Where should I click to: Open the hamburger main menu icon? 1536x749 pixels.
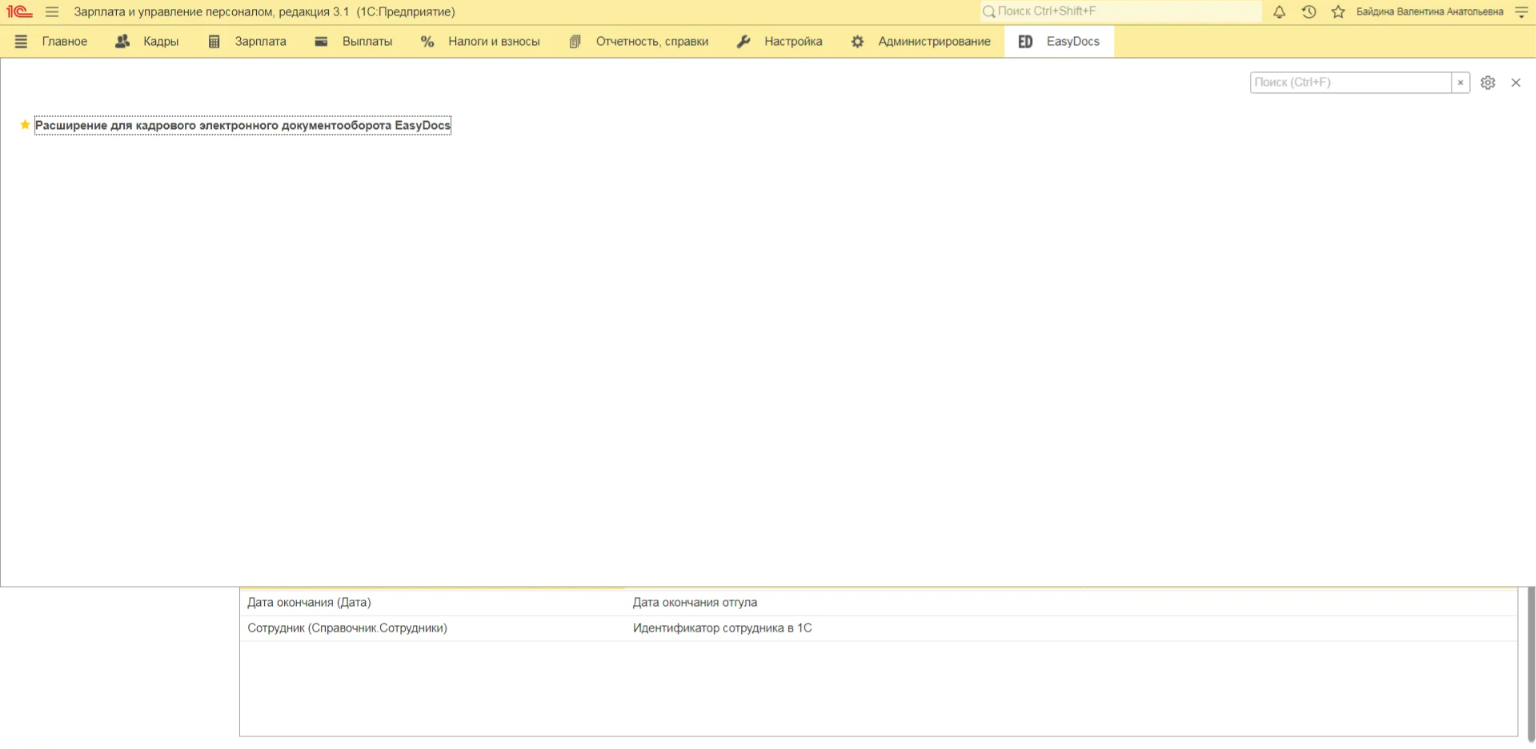(52, 12)
